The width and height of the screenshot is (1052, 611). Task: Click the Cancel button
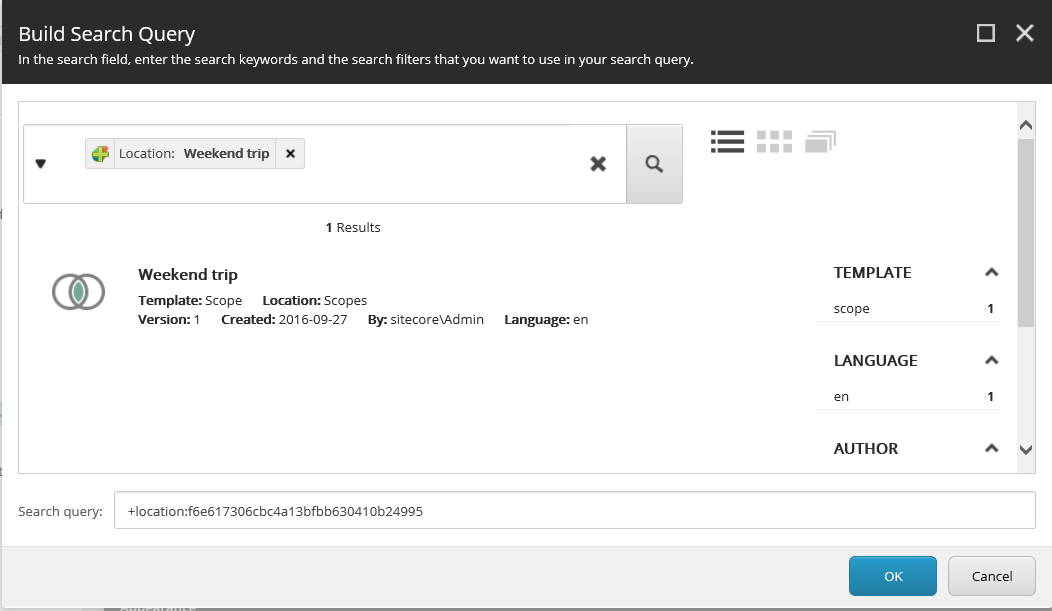[x=991, y=576]
